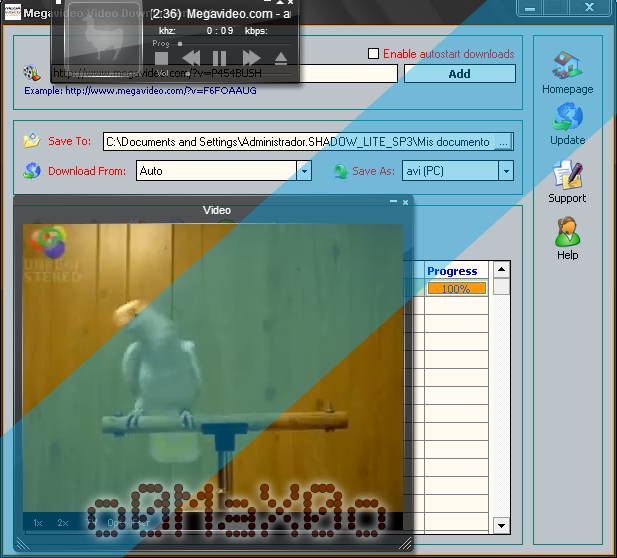Click the app icon in the title bar
The height and width of the screenshot is (558, 617).
(x=12, y=12)
